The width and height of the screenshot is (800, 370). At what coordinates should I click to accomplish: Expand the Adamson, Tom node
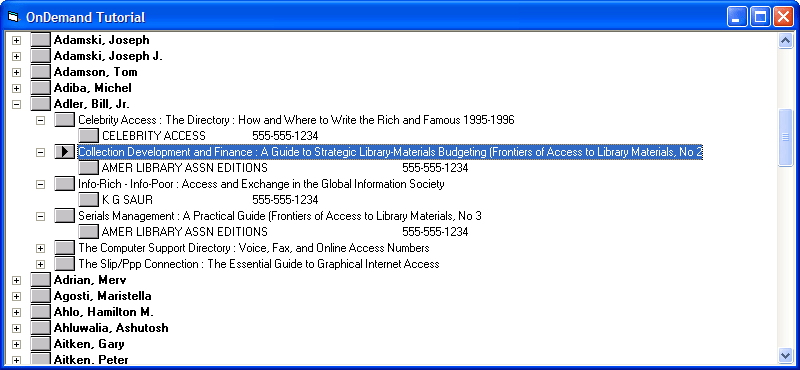coord(16,72)
